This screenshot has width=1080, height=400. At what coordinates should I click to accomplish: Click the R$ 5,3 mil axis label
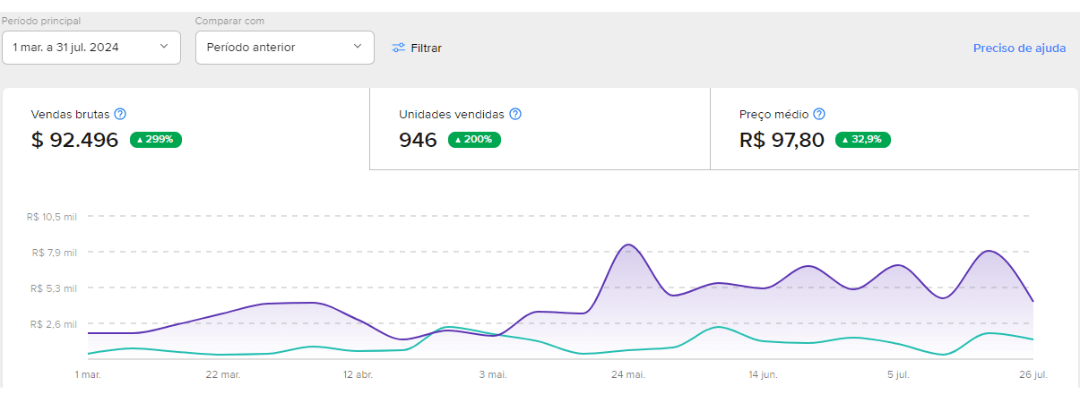[54, 288]
